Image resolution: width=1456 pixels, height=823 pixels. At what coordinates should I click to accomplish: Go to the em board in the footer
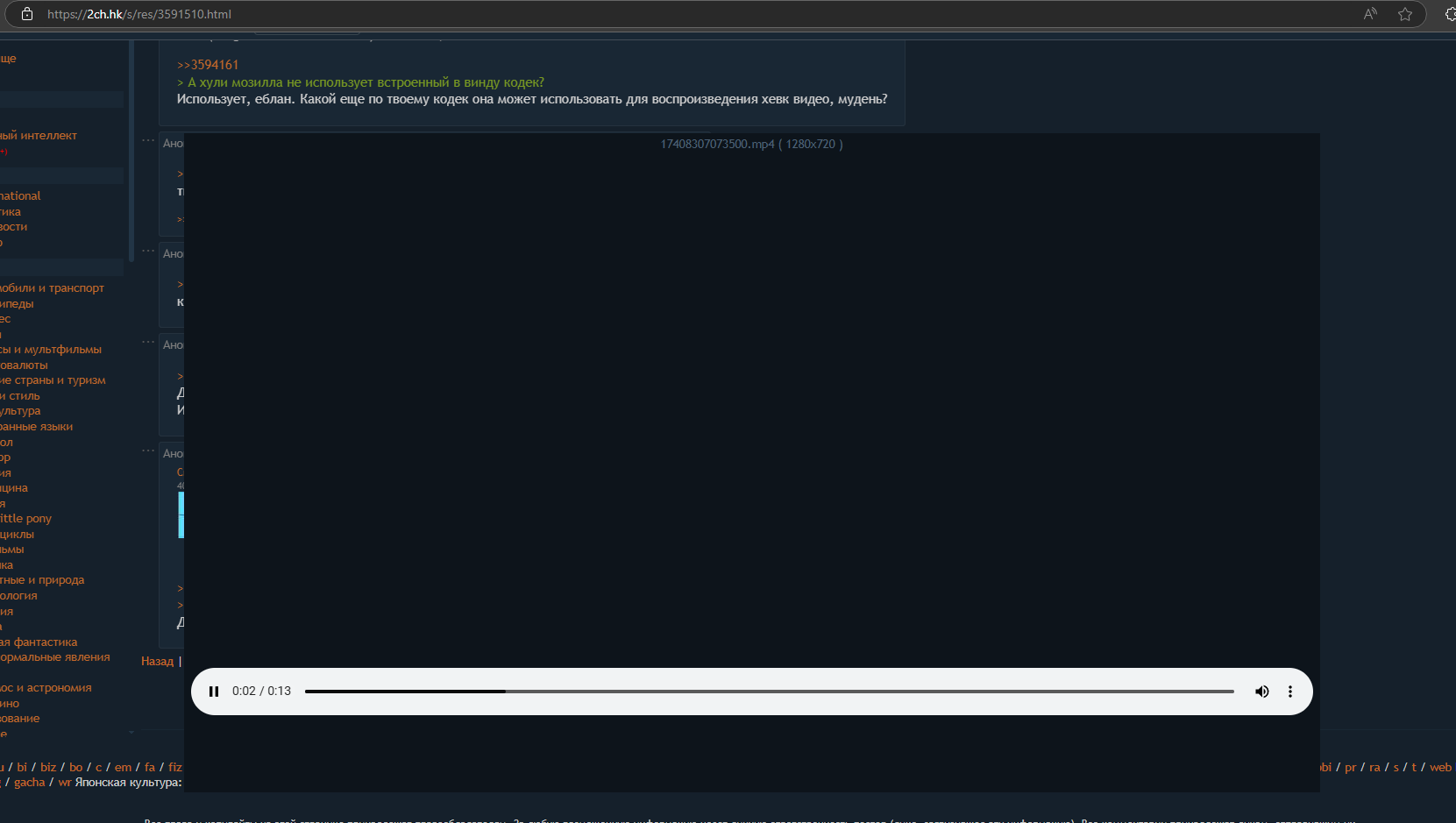pyautogui.click(x=123, y=767)
